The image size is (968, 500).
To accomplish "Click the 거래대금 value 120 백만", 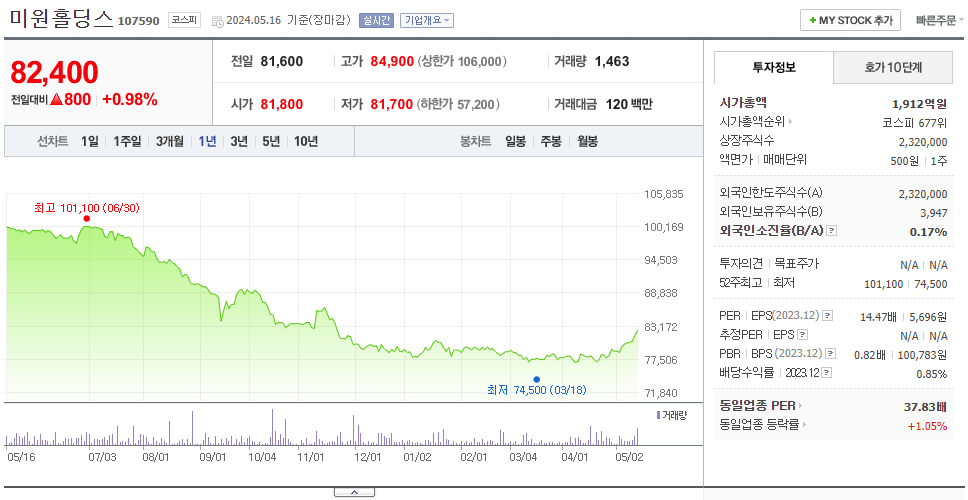I will click(629, 105).
